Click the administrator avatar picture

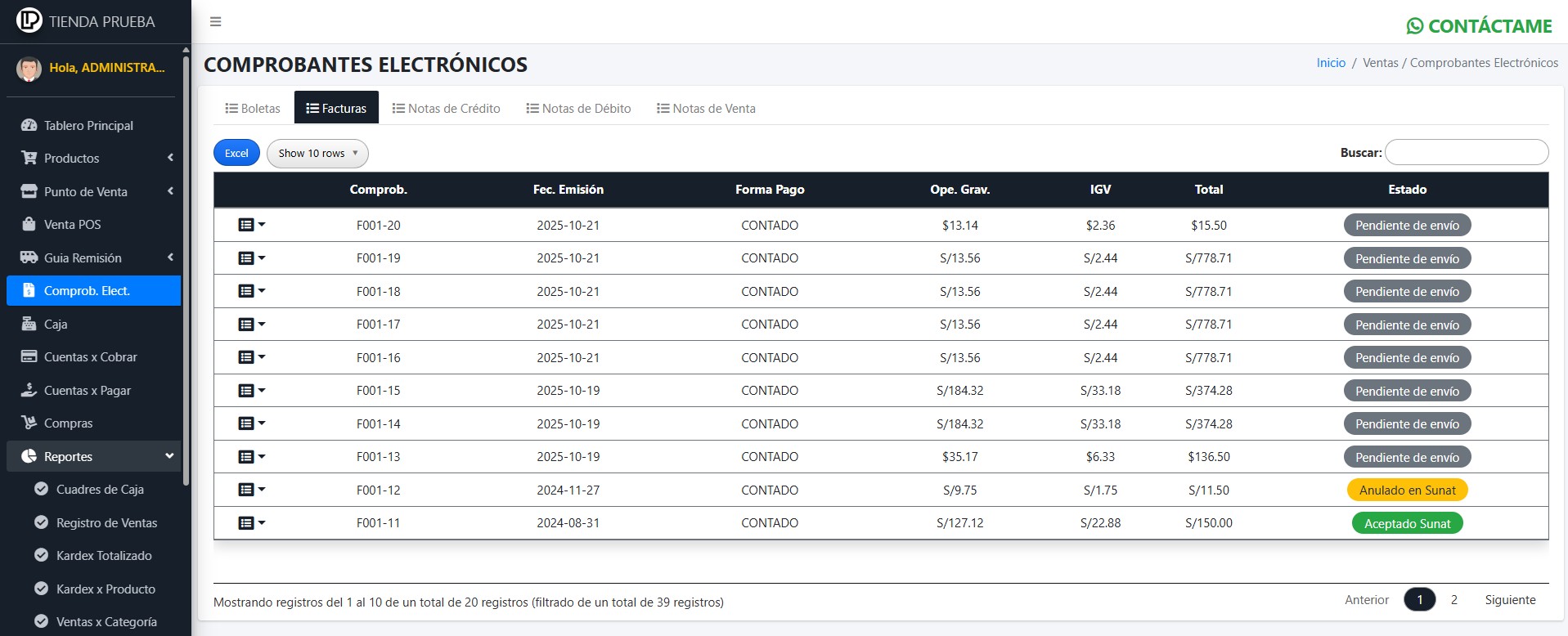[29, 69]
